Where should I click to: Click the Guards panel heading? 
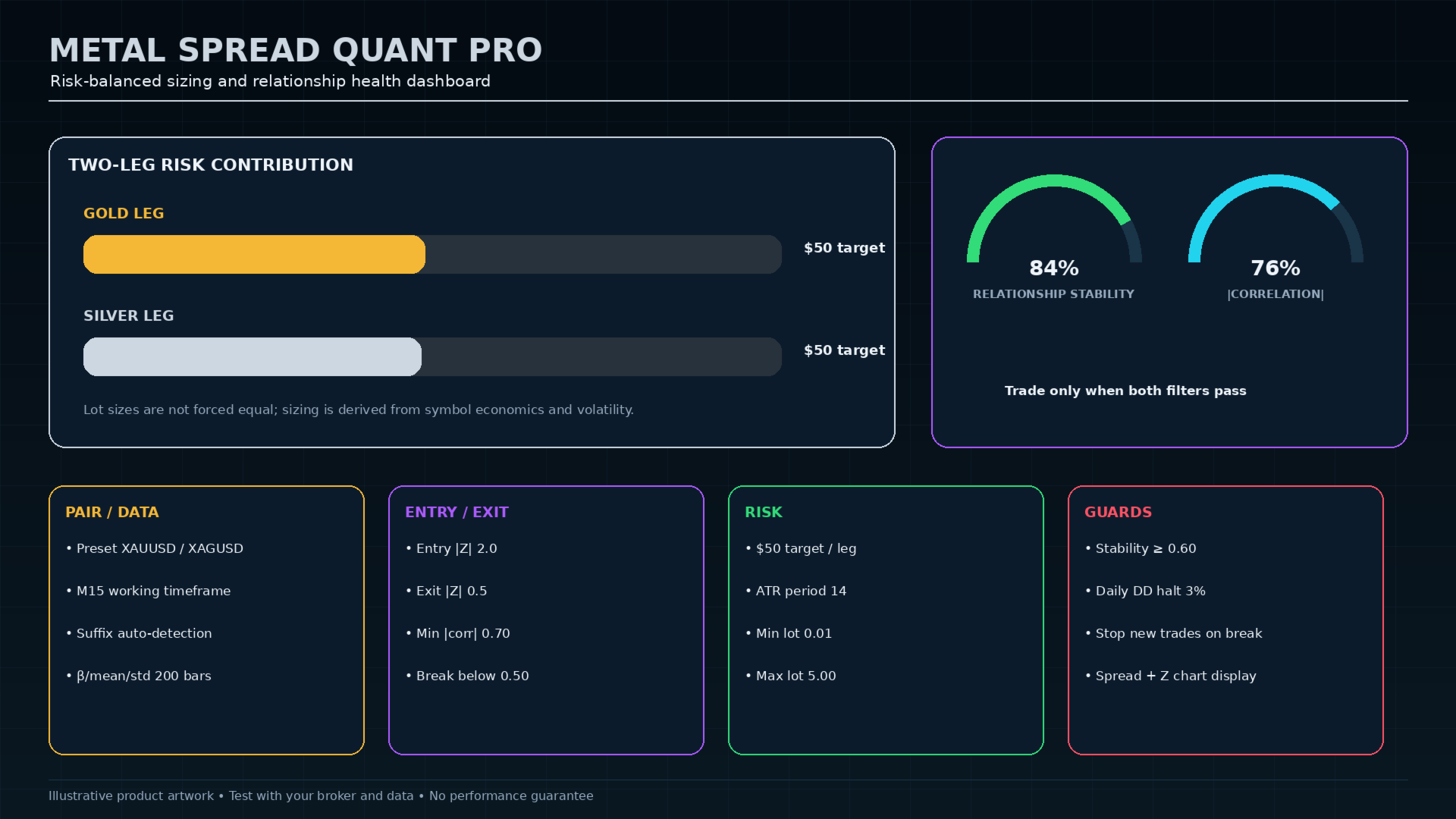pyautogui.click(x=1118, y=512)
